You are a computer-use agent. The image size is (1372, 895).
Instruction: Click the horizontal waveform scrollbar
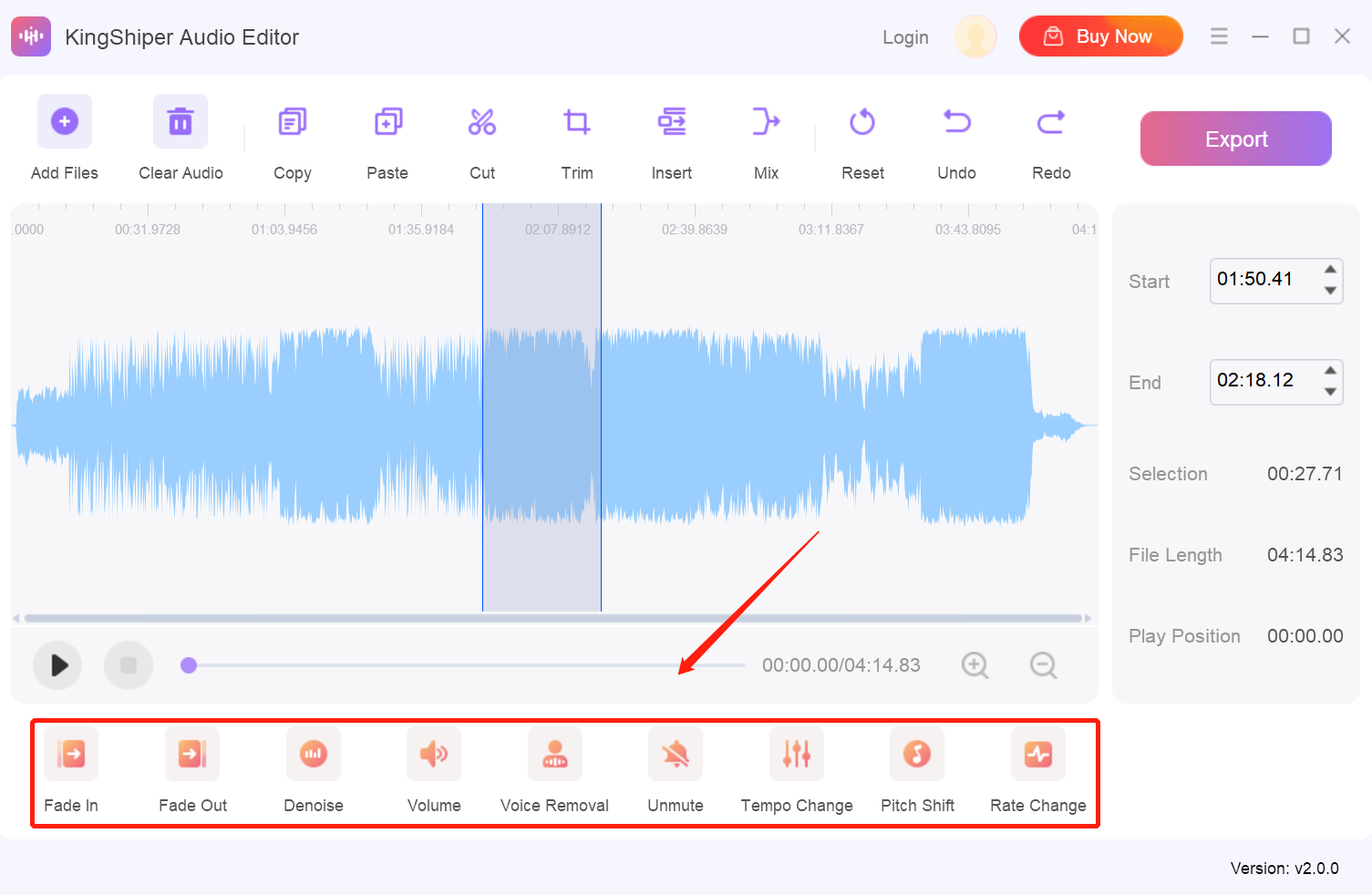[x=552, y=618]
